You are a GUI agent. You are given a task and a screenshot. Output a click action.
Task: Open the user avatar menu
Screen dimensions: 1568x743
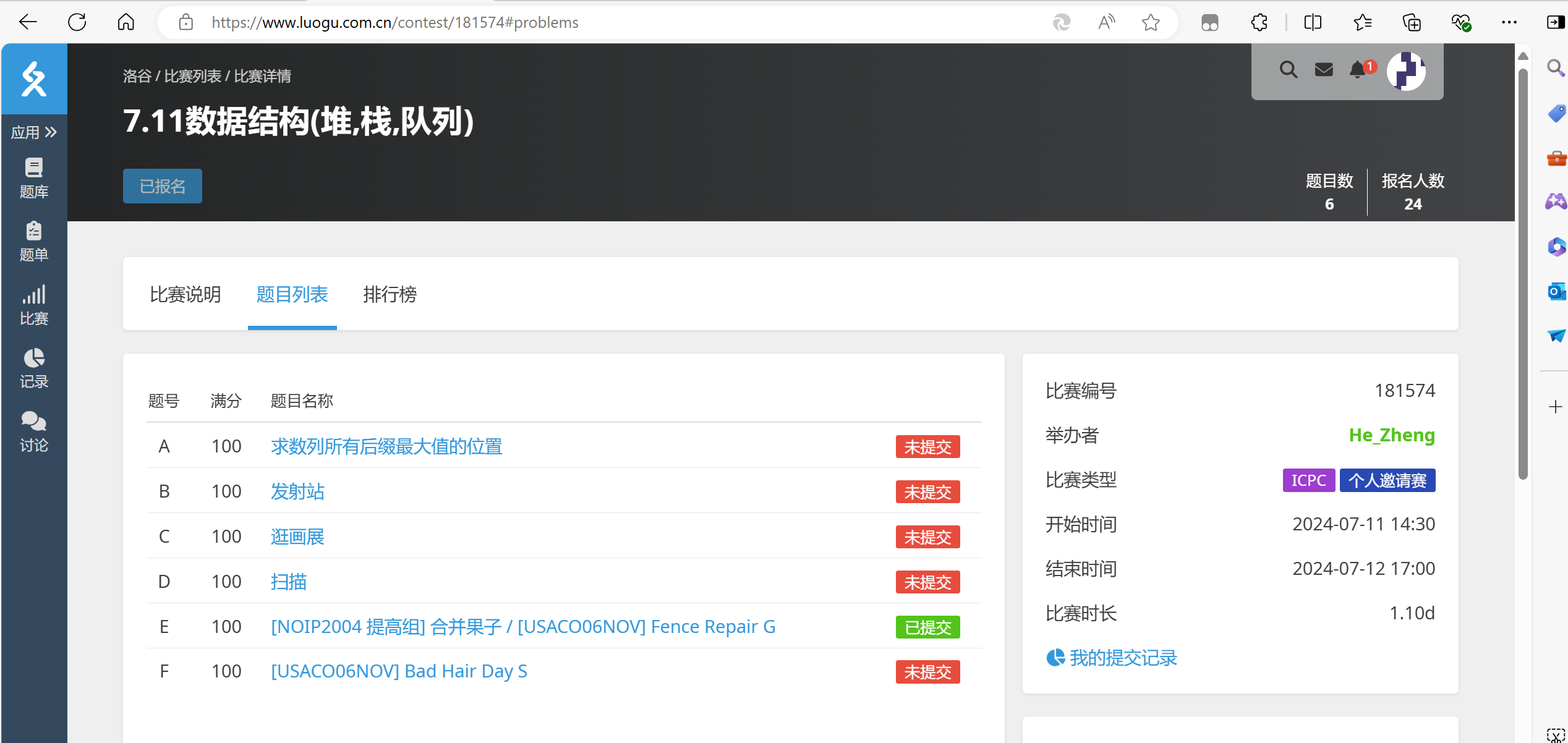[x=1405, y=71]
